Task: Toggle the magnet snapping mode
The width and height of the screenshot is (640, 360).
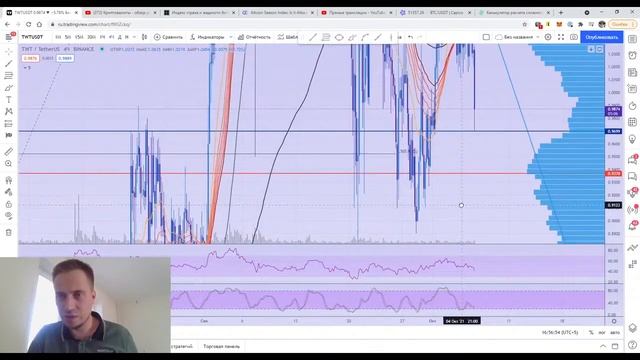Action: tap(9, 180)
